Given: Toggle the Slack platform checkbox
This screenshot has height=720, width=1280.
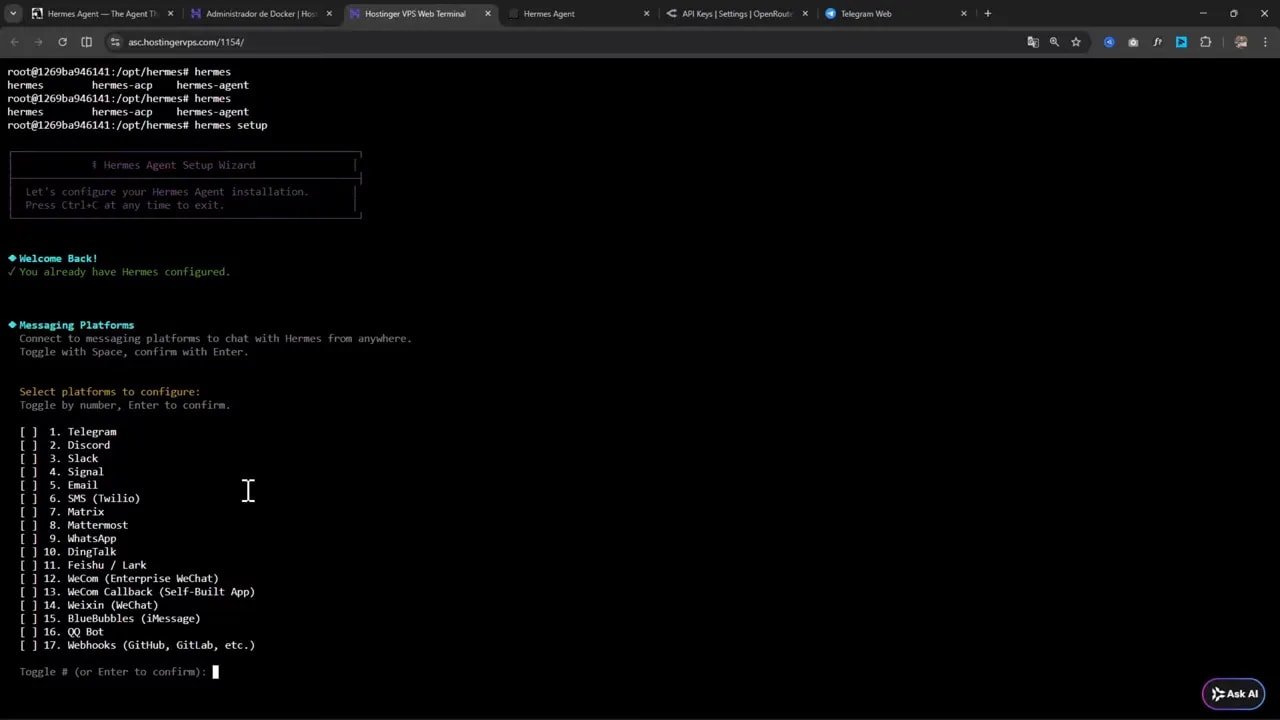Looking at the screenshot, I should pyautogui.click(x=28, y=459).
